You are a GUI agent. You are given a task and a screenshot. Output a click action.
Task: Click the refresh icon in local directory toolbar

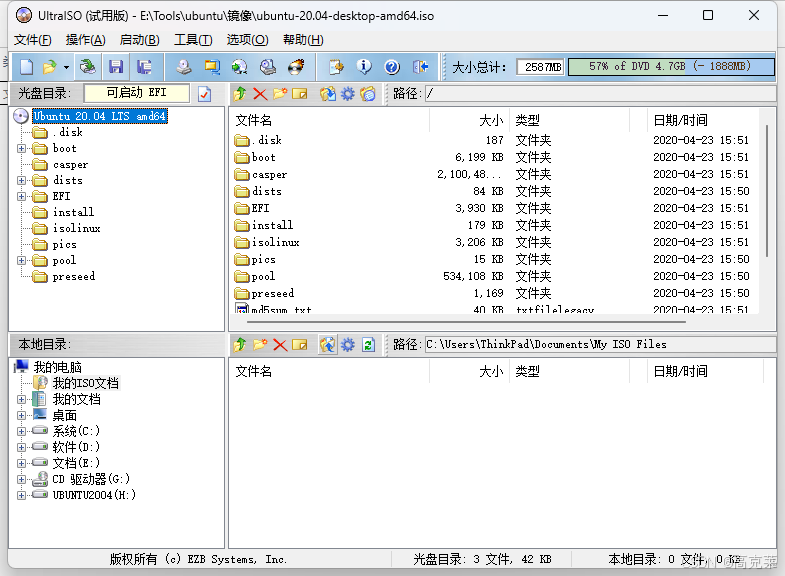click(368, 344)
